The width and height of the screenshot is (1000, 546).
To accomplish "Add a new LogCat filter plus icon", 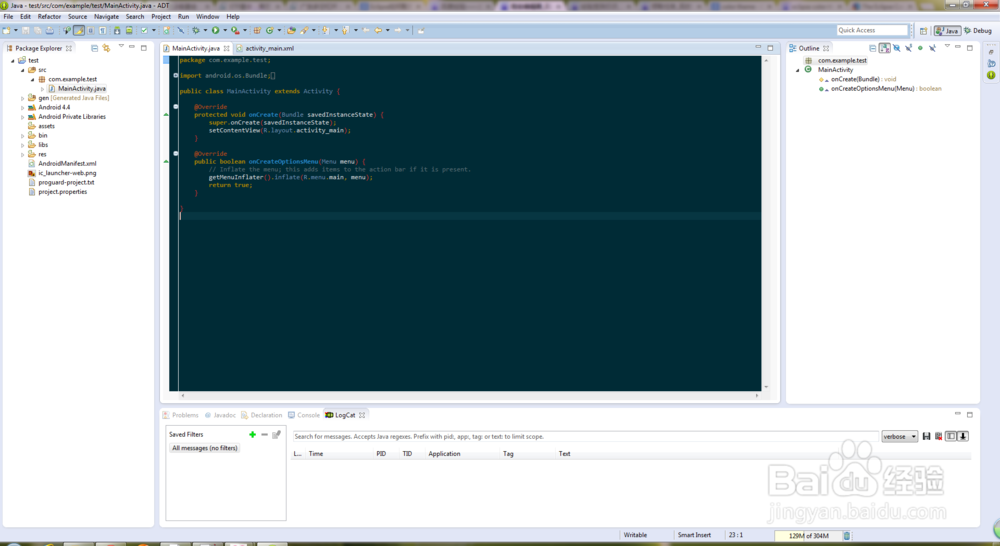I will 253,434.
